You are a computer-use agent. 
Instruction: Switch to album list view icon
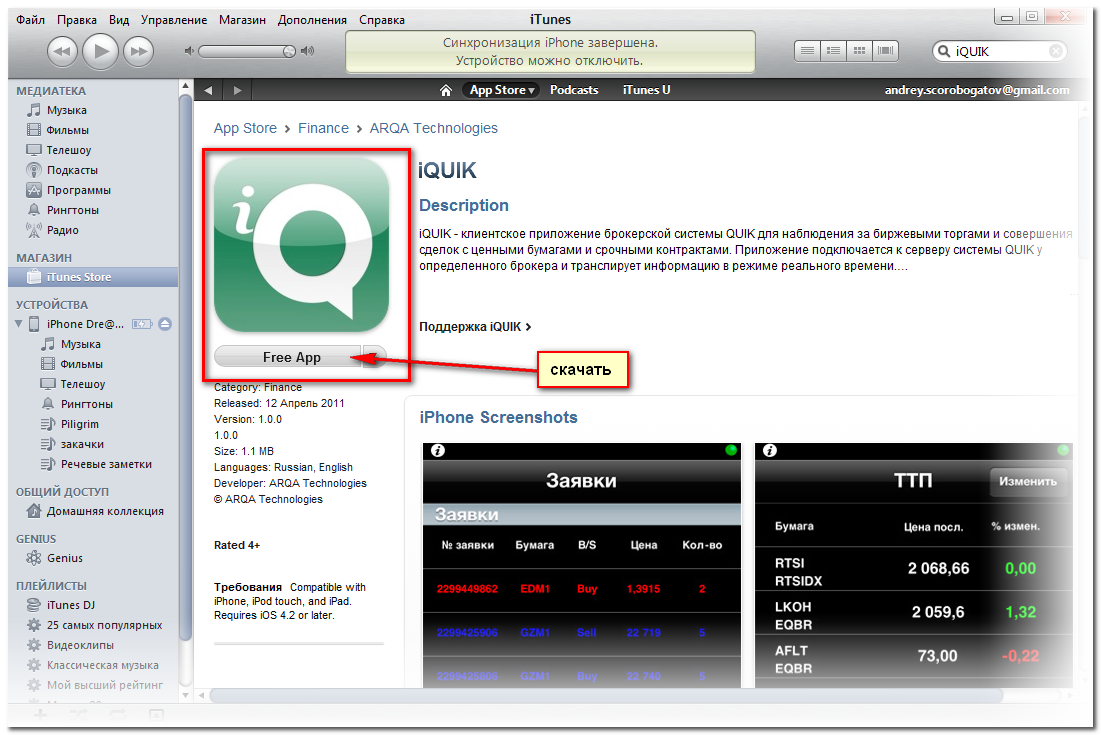(x=833, y=51)
